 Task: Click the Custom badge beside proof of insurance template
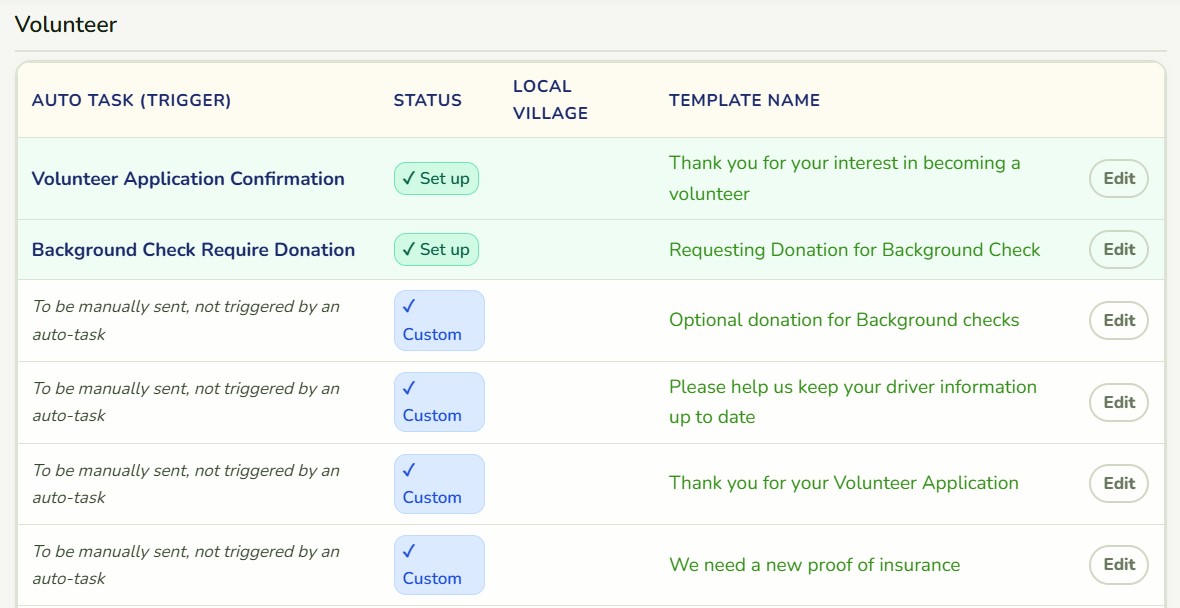click(439, 565)
